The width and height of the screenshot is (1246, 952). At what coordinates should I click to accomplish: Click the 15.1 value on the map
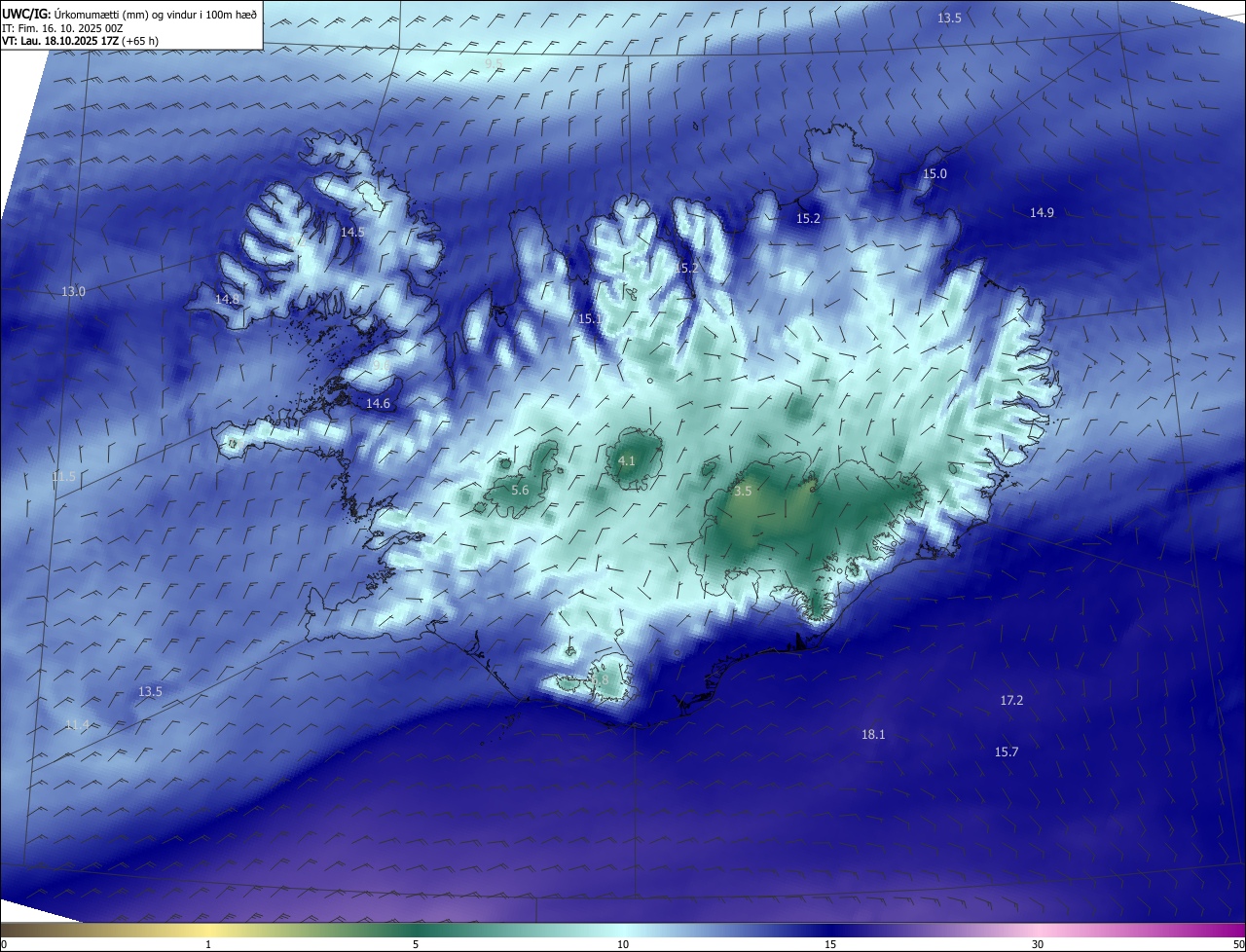pos(590,318)
